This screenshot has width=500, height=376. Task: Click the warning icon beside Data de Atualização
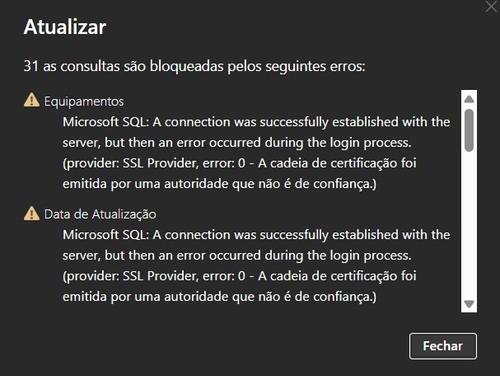click(32, 213)
